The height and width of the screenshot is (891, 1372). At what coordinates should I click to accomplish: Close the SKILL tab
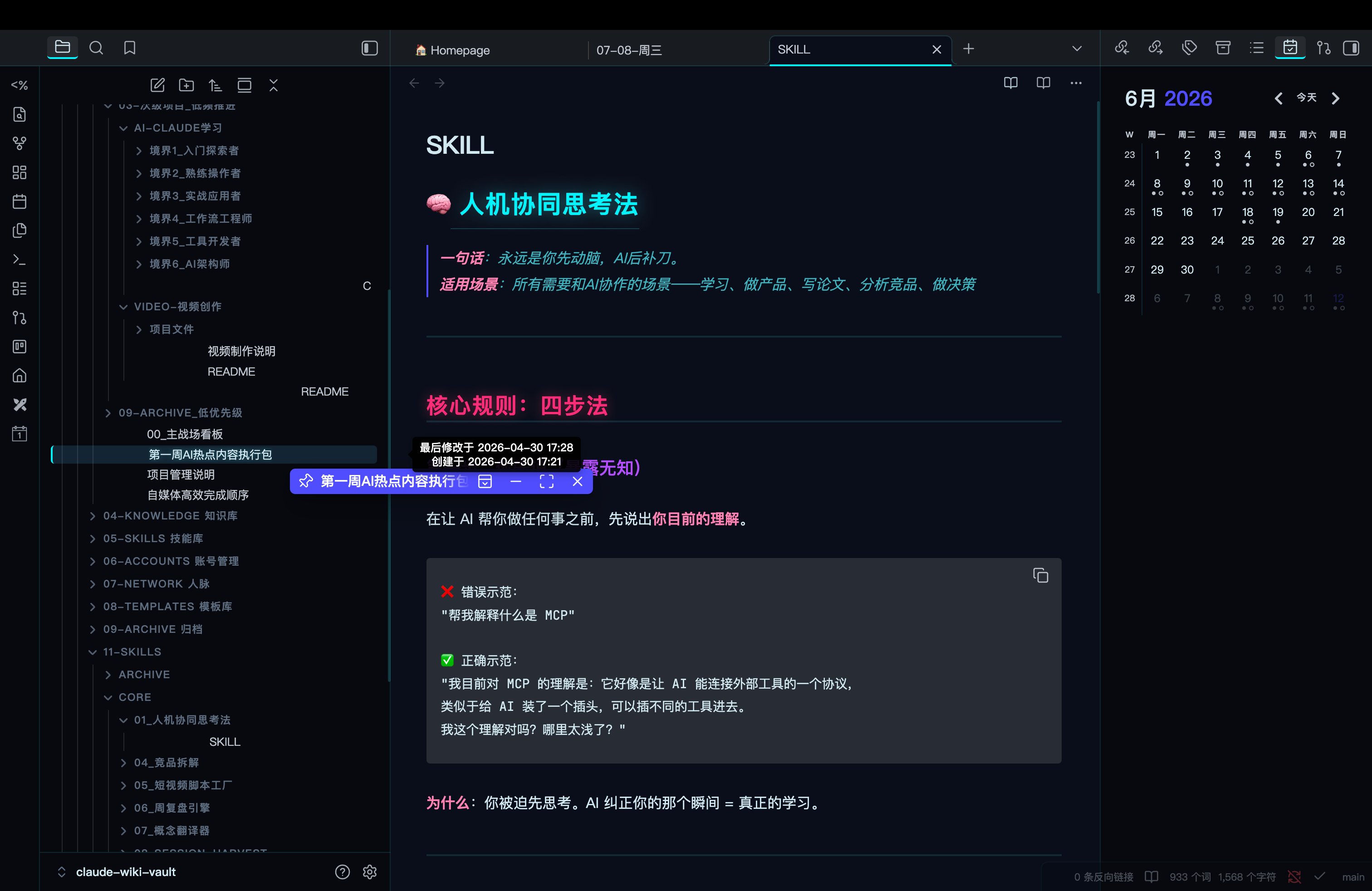[x=937, y=49]
